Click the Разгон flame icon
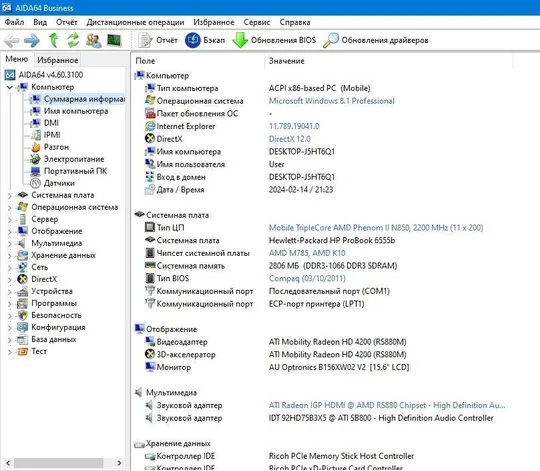 point(35,147)
